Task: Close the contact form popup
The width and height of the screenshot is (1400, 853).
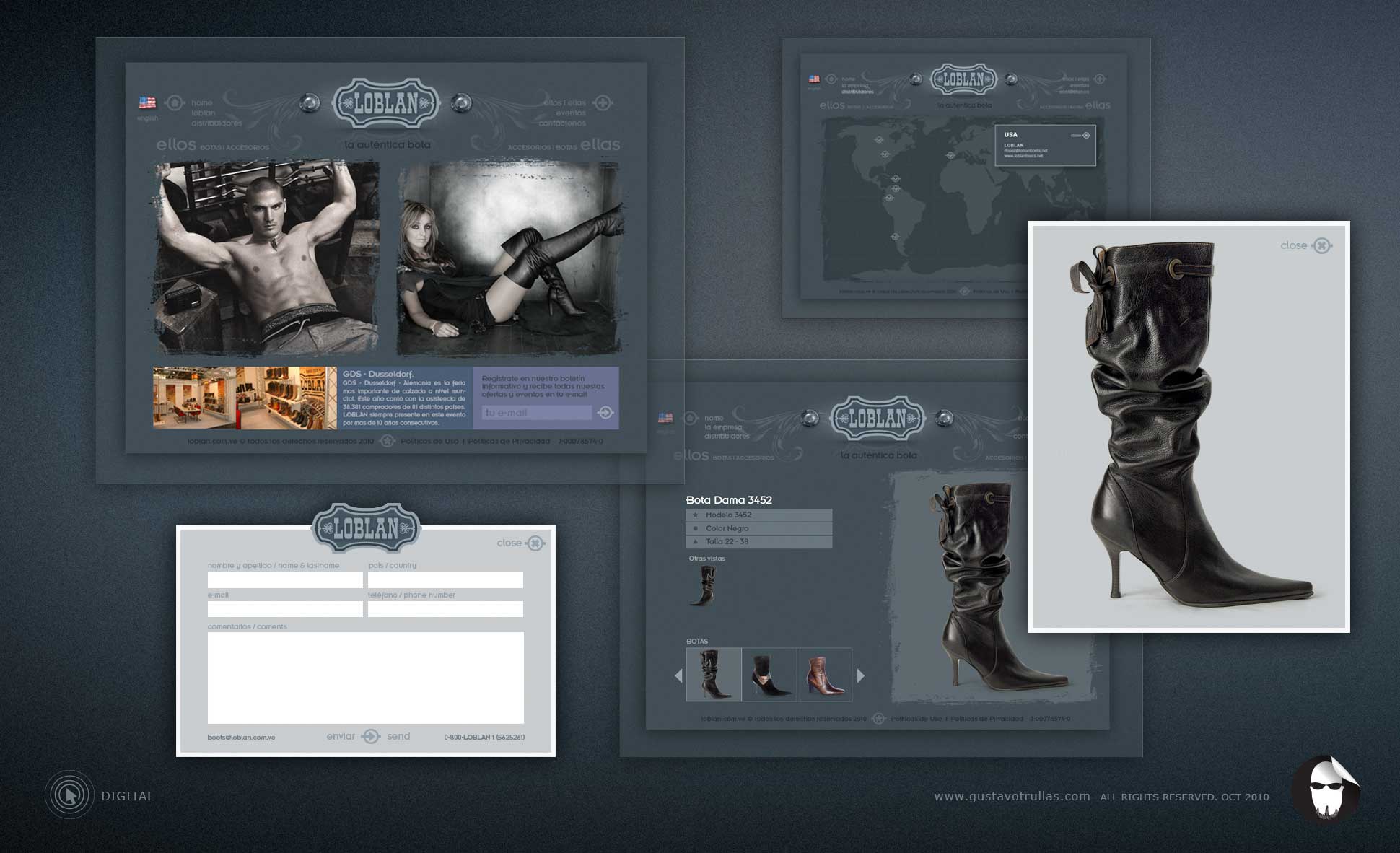Action: [x=535, y=543]
